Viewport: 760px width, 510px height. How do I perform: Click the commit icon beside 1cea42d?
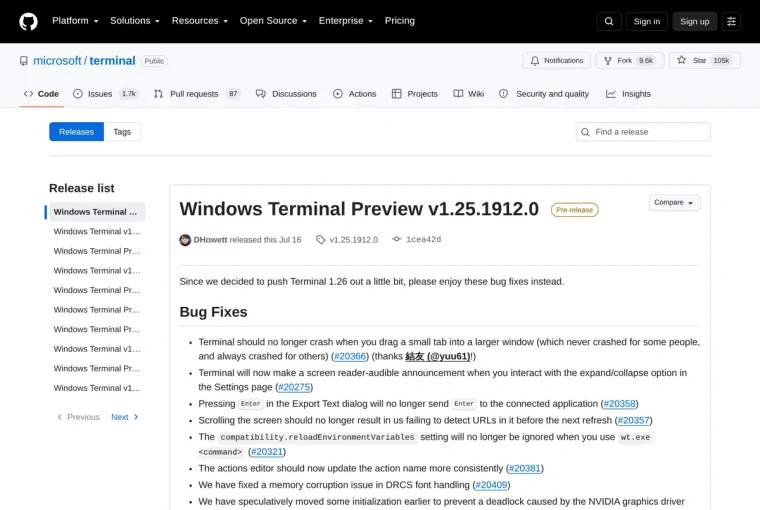[x=397, y=239]
